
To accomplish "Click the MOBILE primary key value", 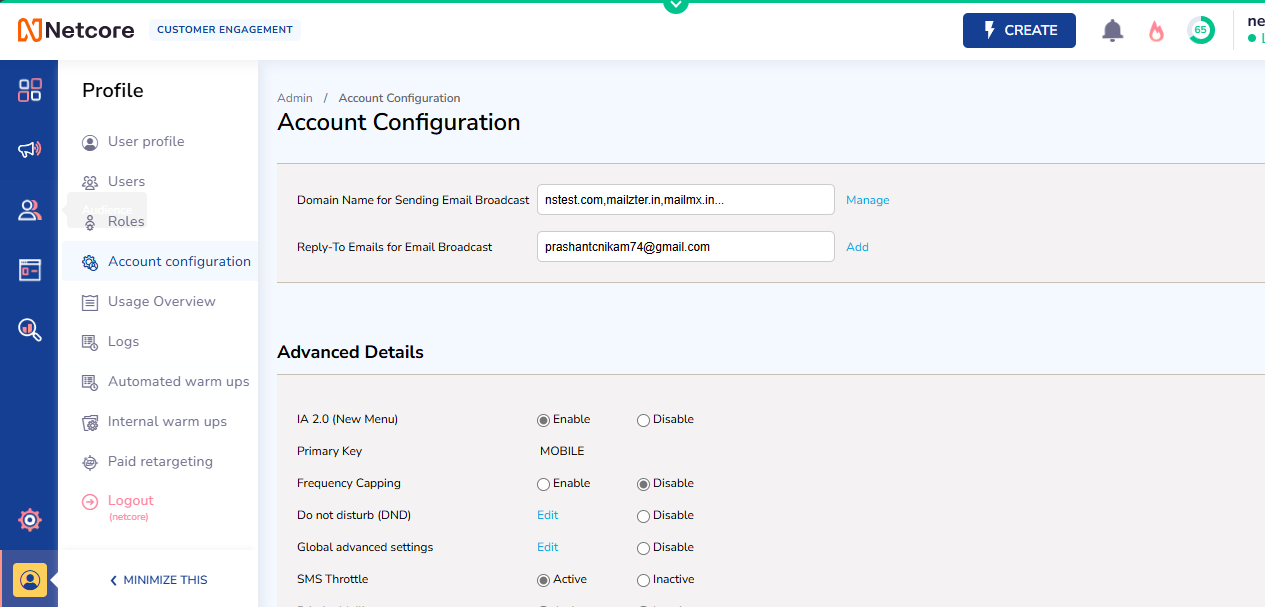I will (562, 451).
